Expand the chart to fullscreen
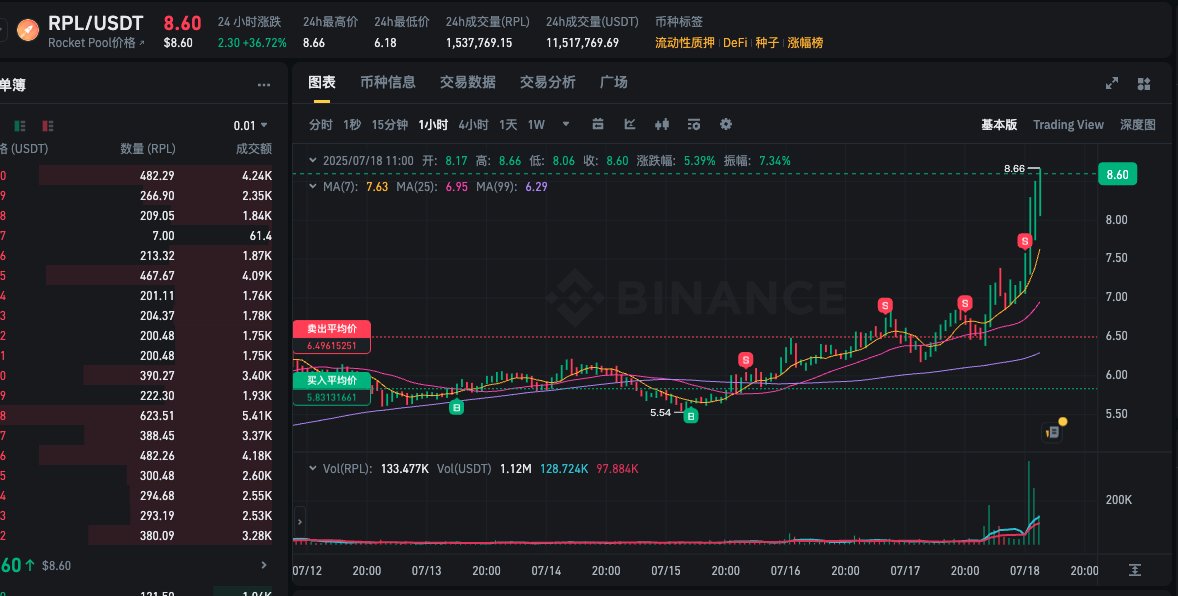 1112,83
